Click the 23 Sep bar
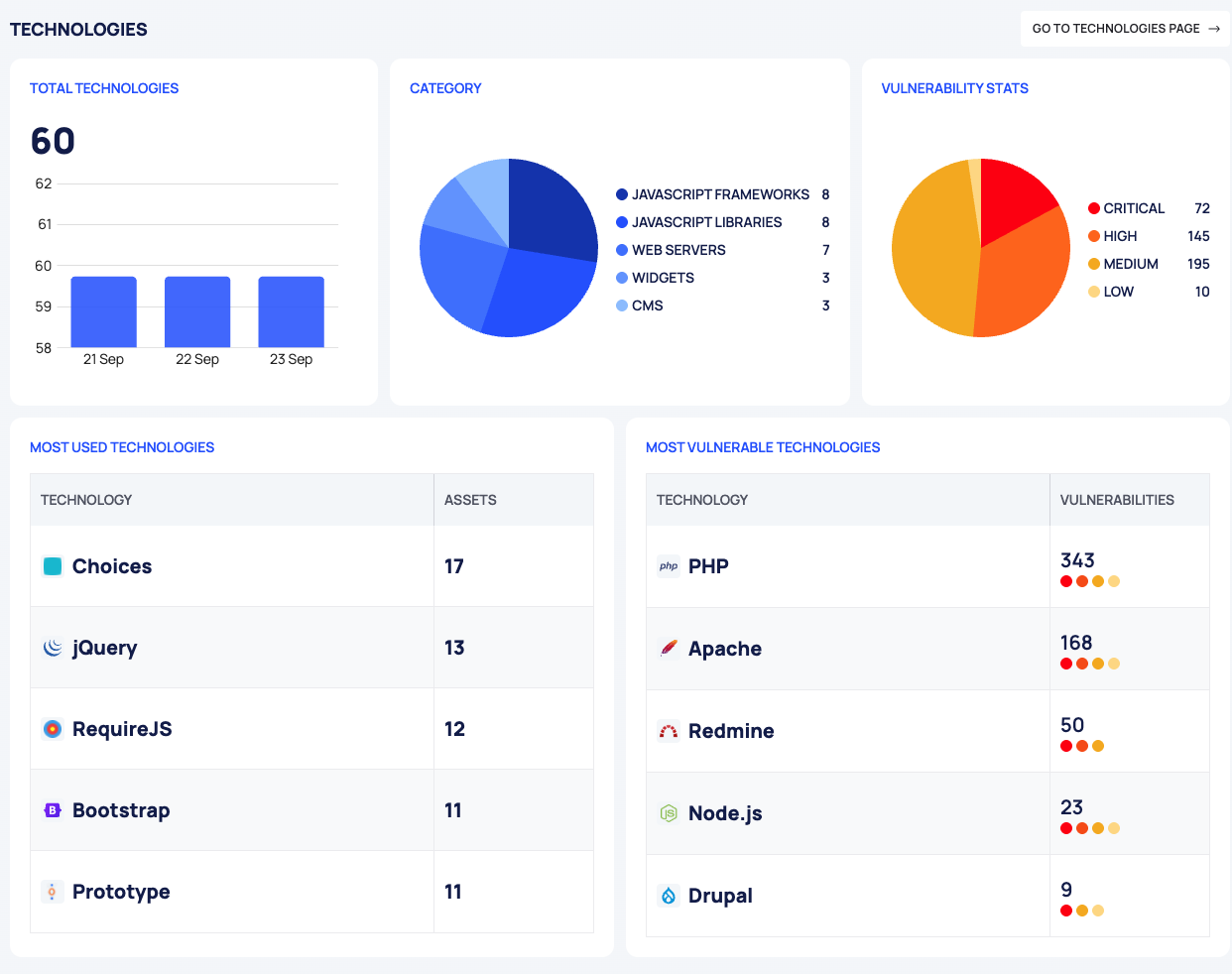 click(x=292, y=312)
